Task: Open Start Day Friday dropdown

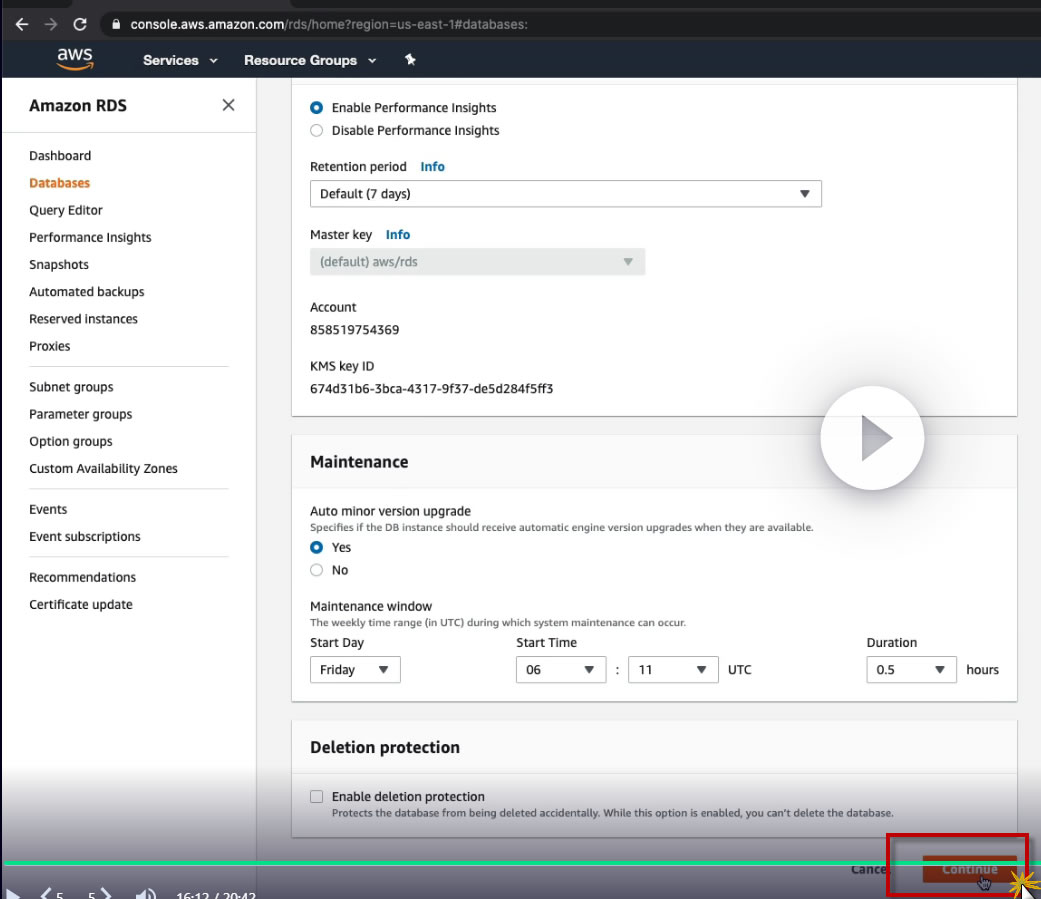Action: (355, 669)
